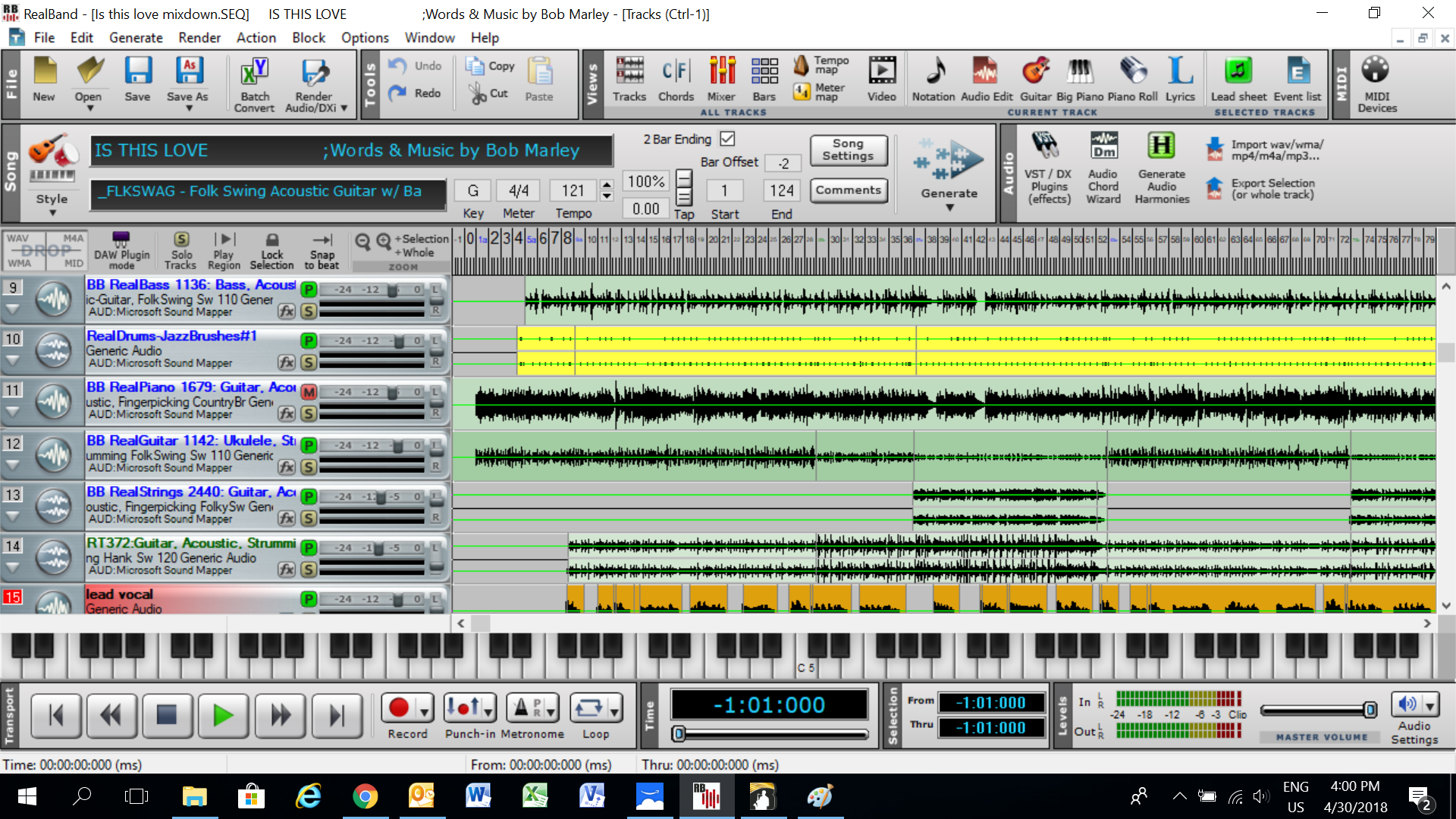1456x819 pixels.
Task: Open the Lyrics window
Action: click(1180, 80)
